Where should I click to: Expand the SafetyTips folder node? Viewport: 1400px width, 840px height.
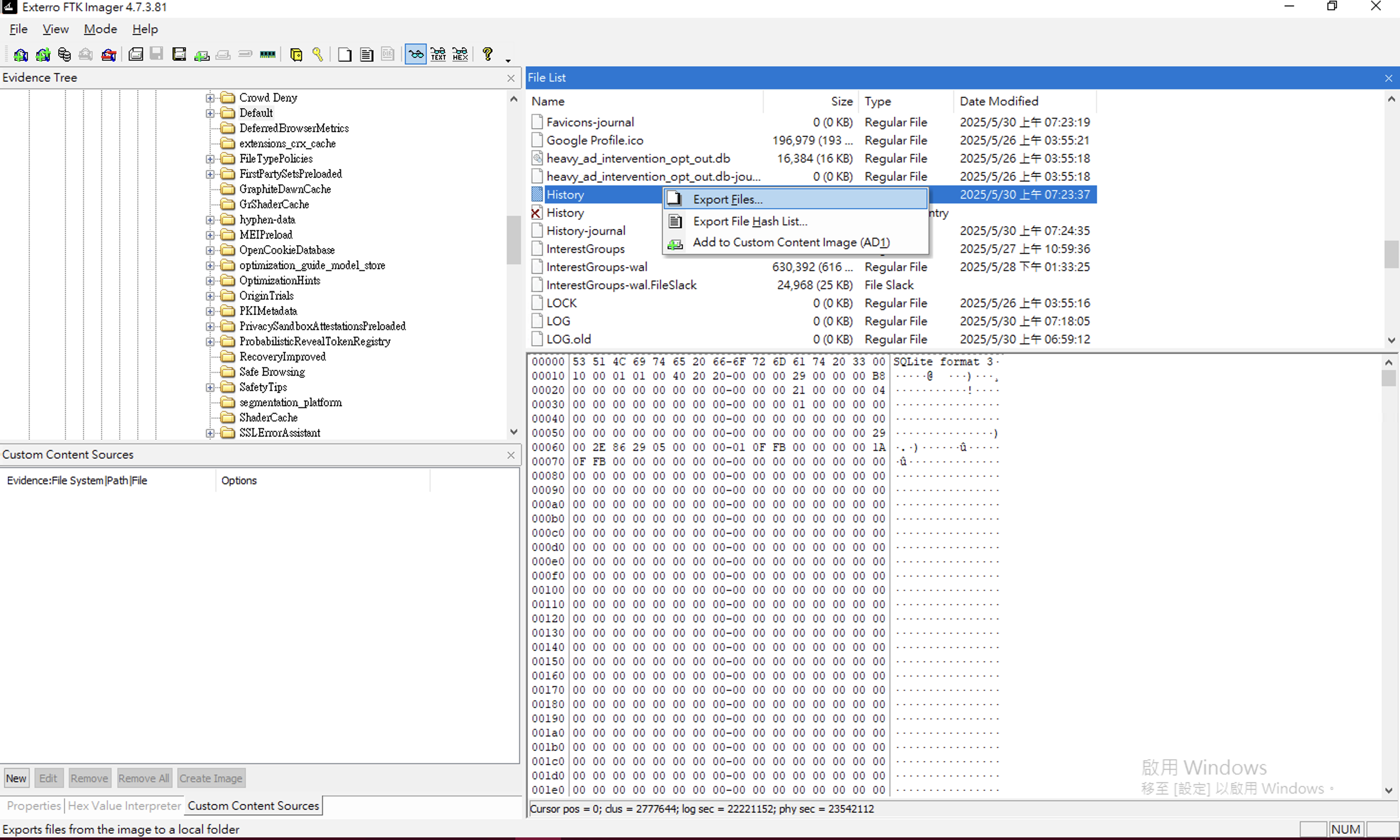click(x=210, y=388)
